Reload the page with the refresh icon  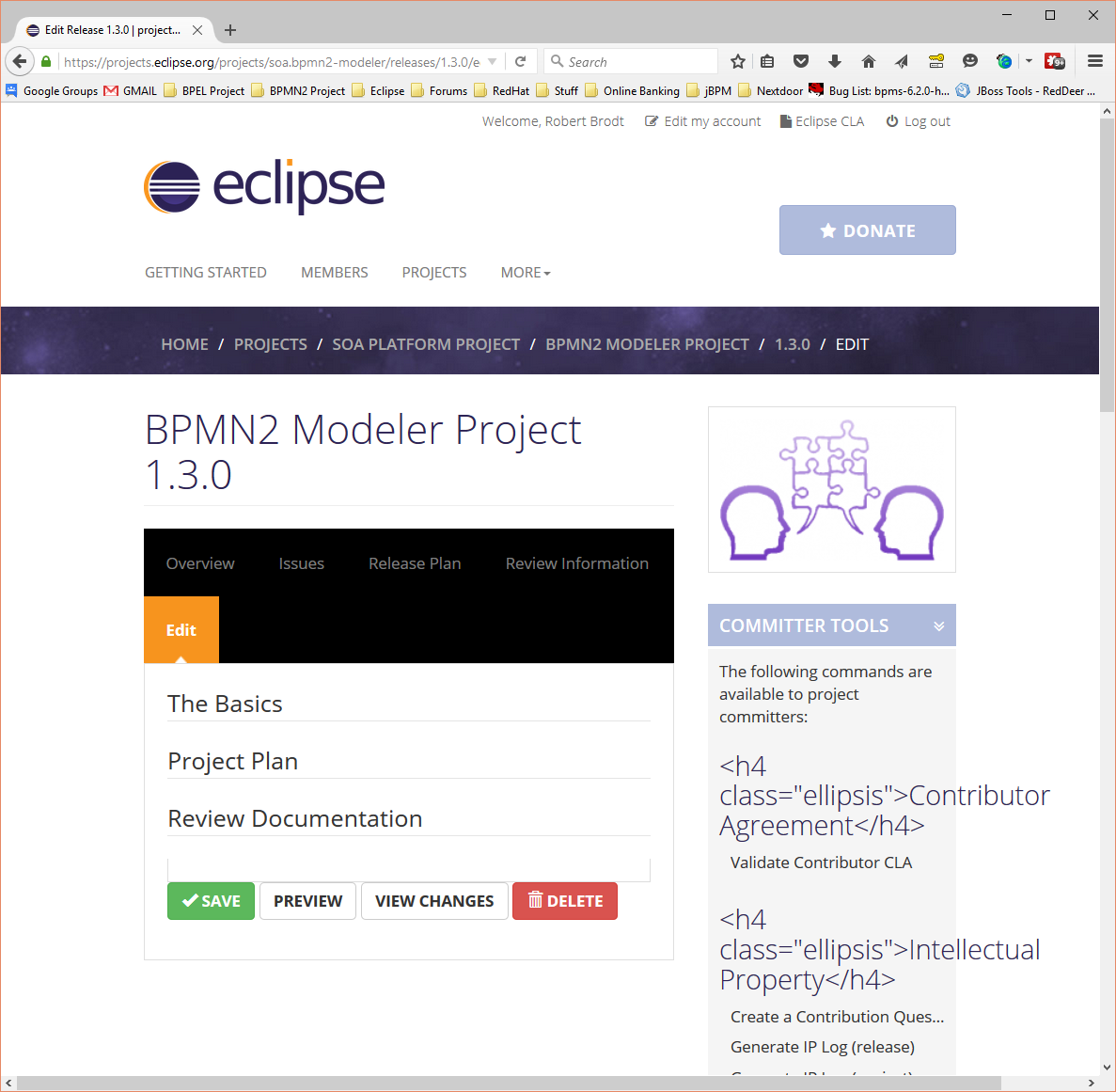point(520,62)
